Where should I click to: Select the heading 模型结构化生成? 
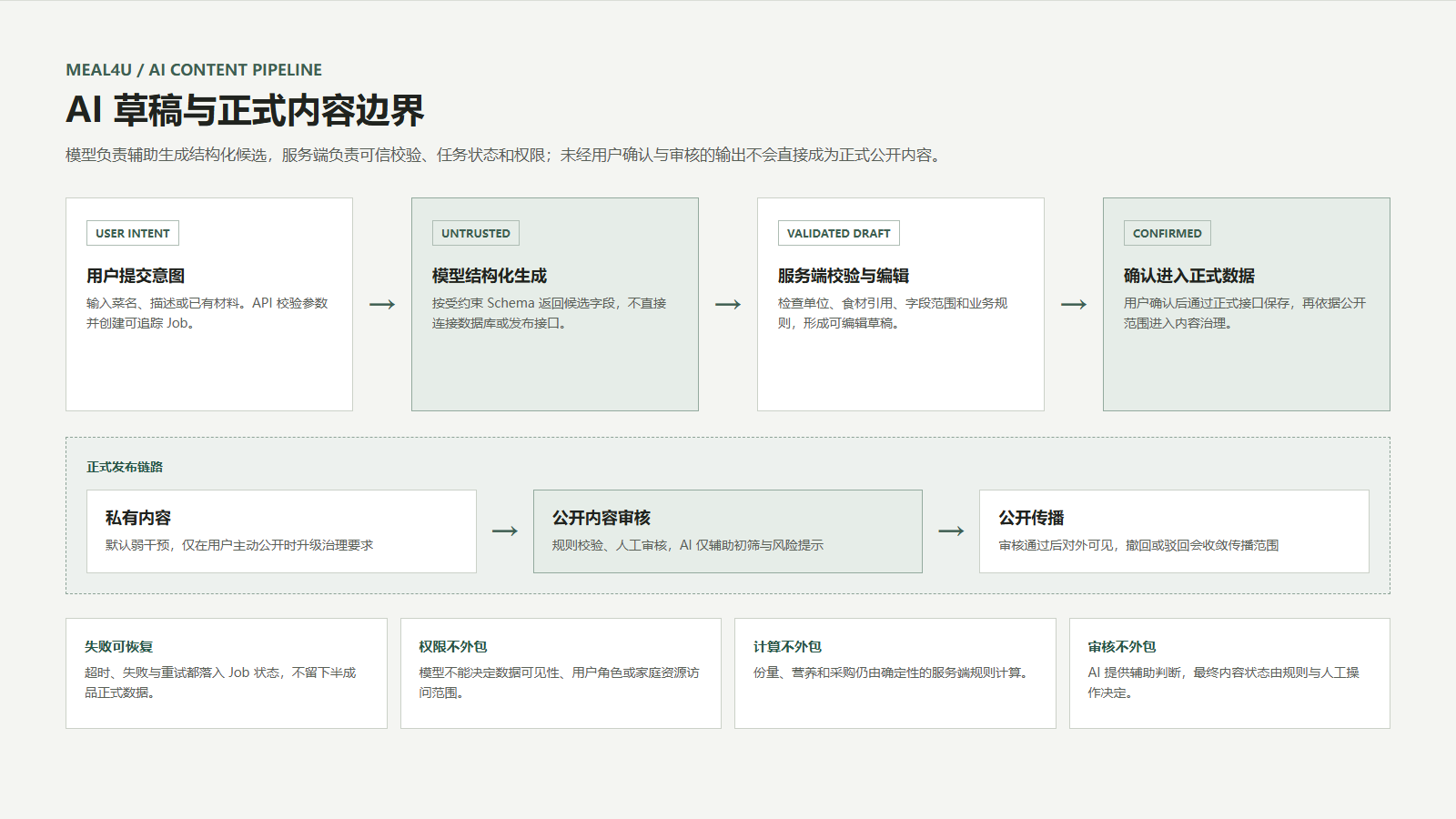[x=490, y=276]
